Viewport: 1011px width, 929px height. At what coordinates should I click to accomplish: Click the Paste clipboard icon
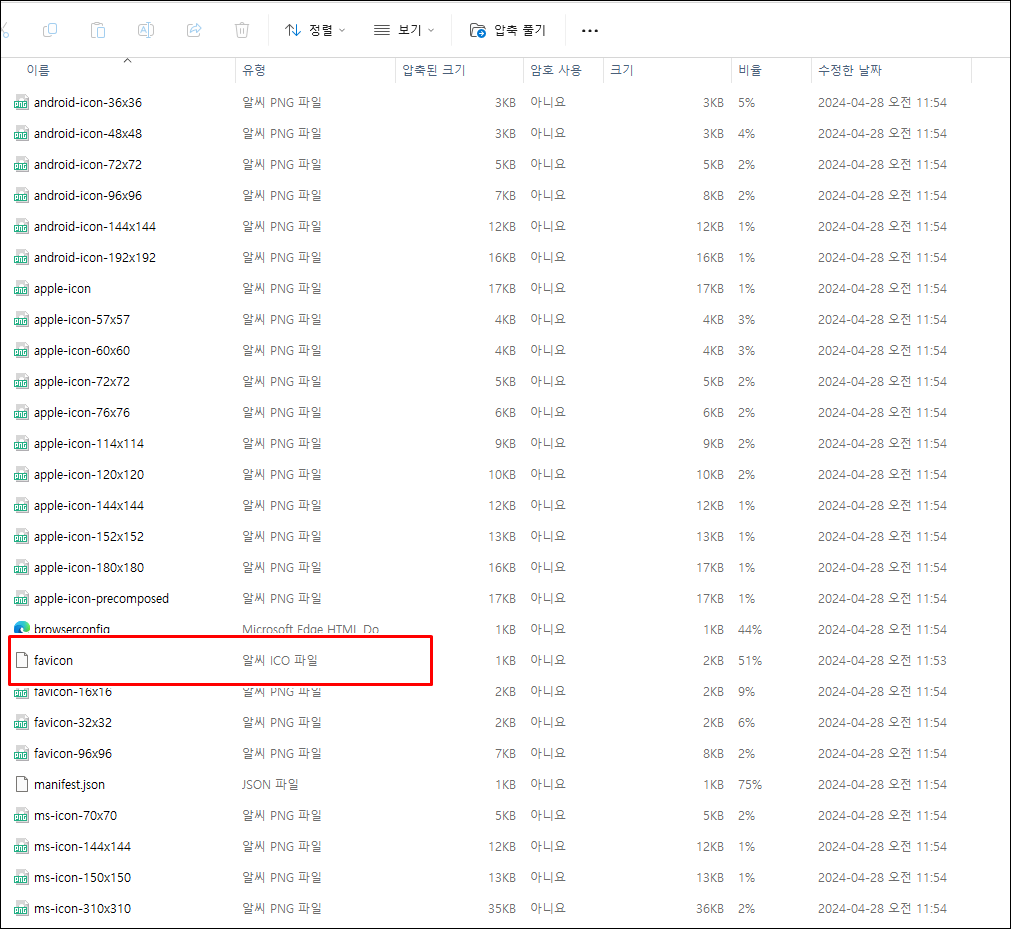click(x=97, y=30)
